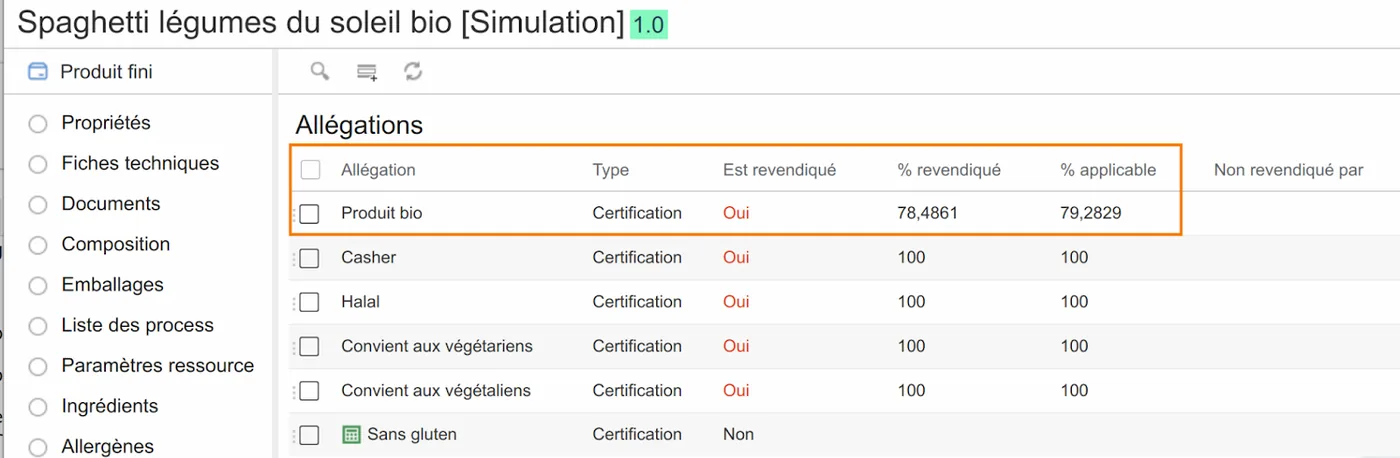
Task: Sort by the % revendiqué column header
Action: pos(949,170)
